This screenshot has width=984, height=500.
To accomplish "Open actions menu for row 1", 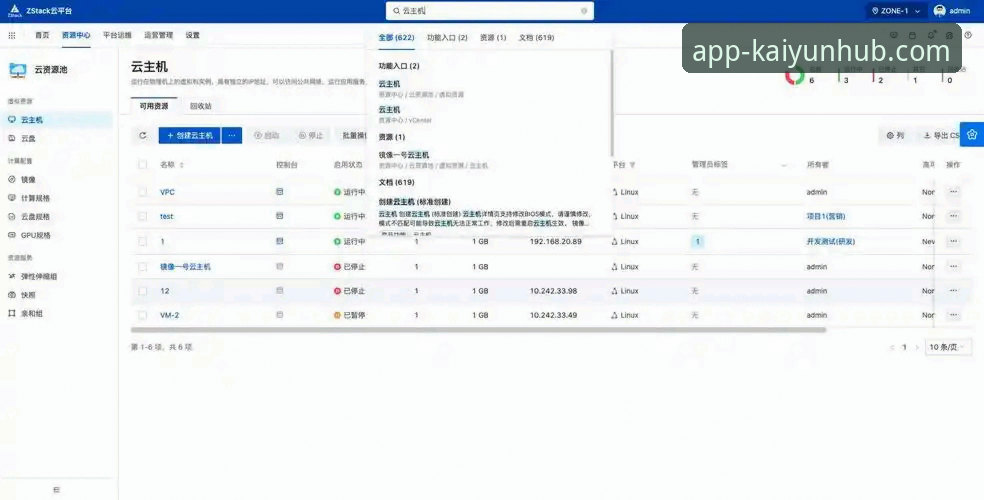I will point(953,241).
